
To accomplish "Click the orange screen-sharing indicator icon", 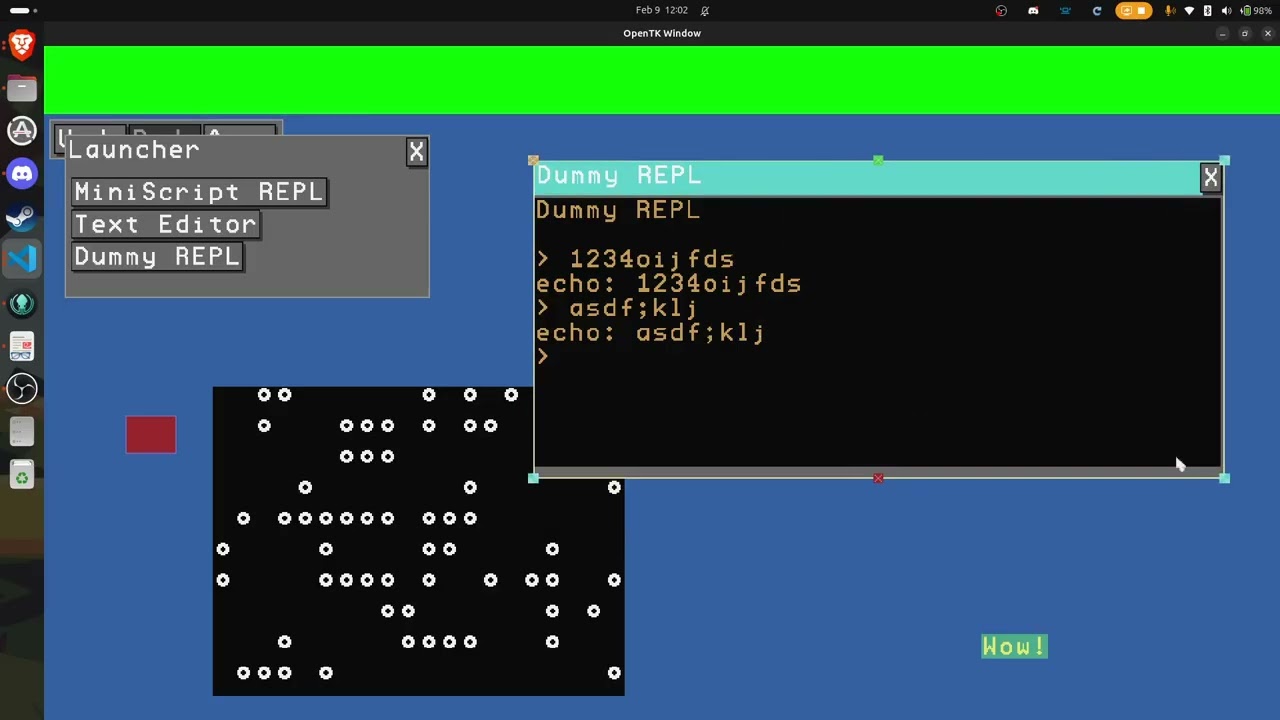I will [1127, 10].
